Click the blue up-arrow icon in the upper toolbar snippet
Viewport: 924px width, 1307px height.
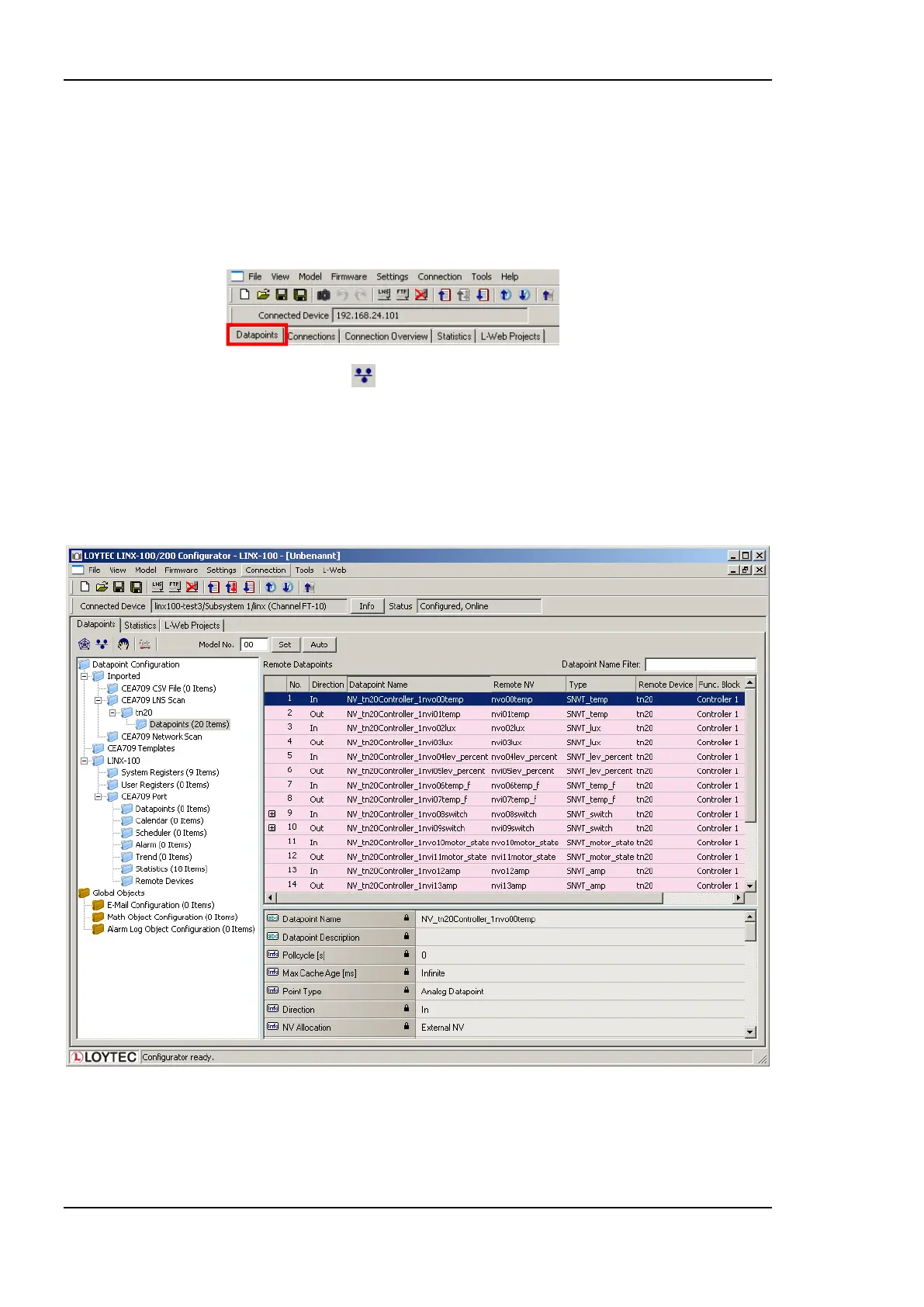point(505,295)
